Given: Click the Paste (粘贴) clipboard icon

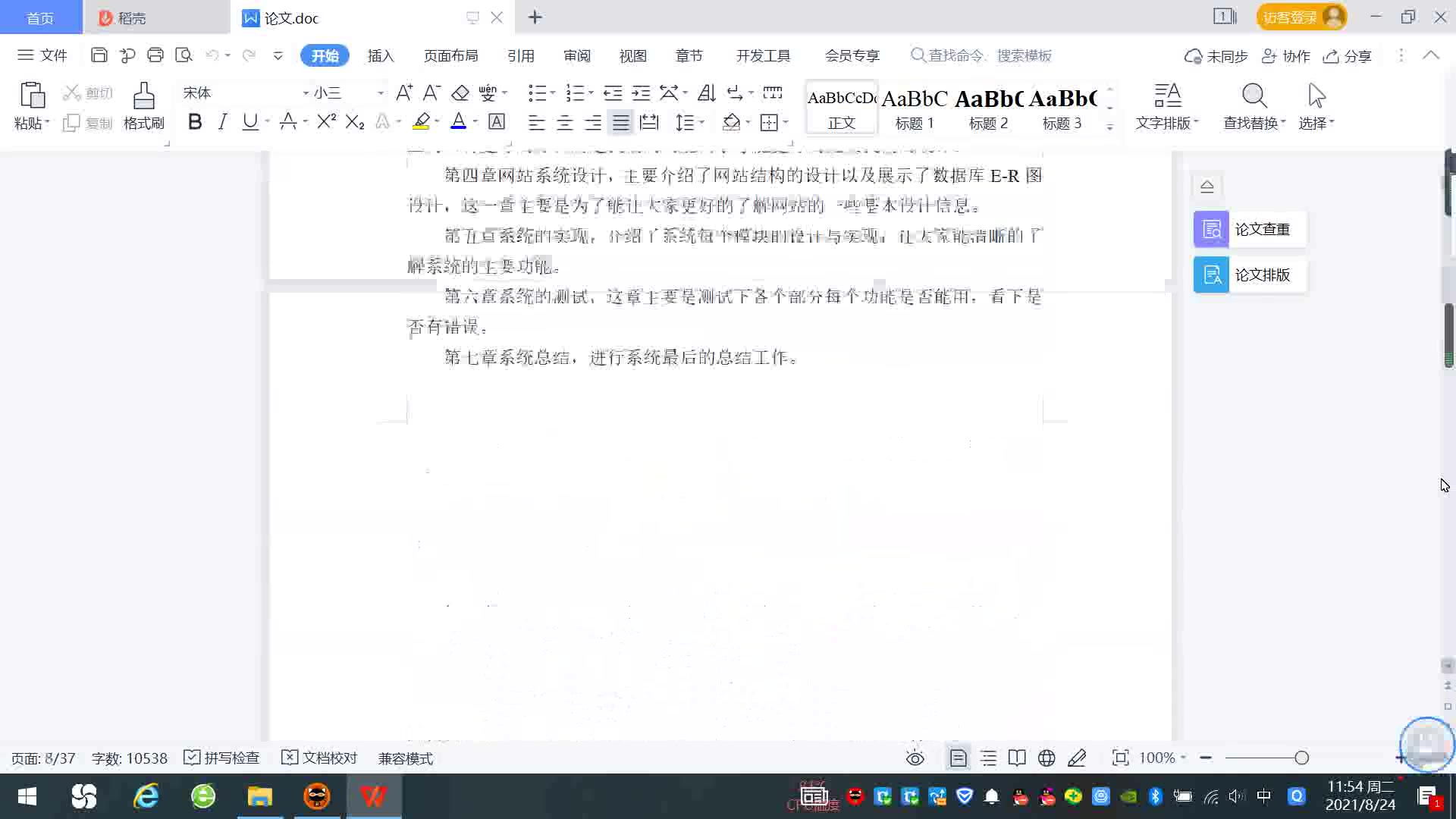Looking at the screenshot, I should 32,96.
